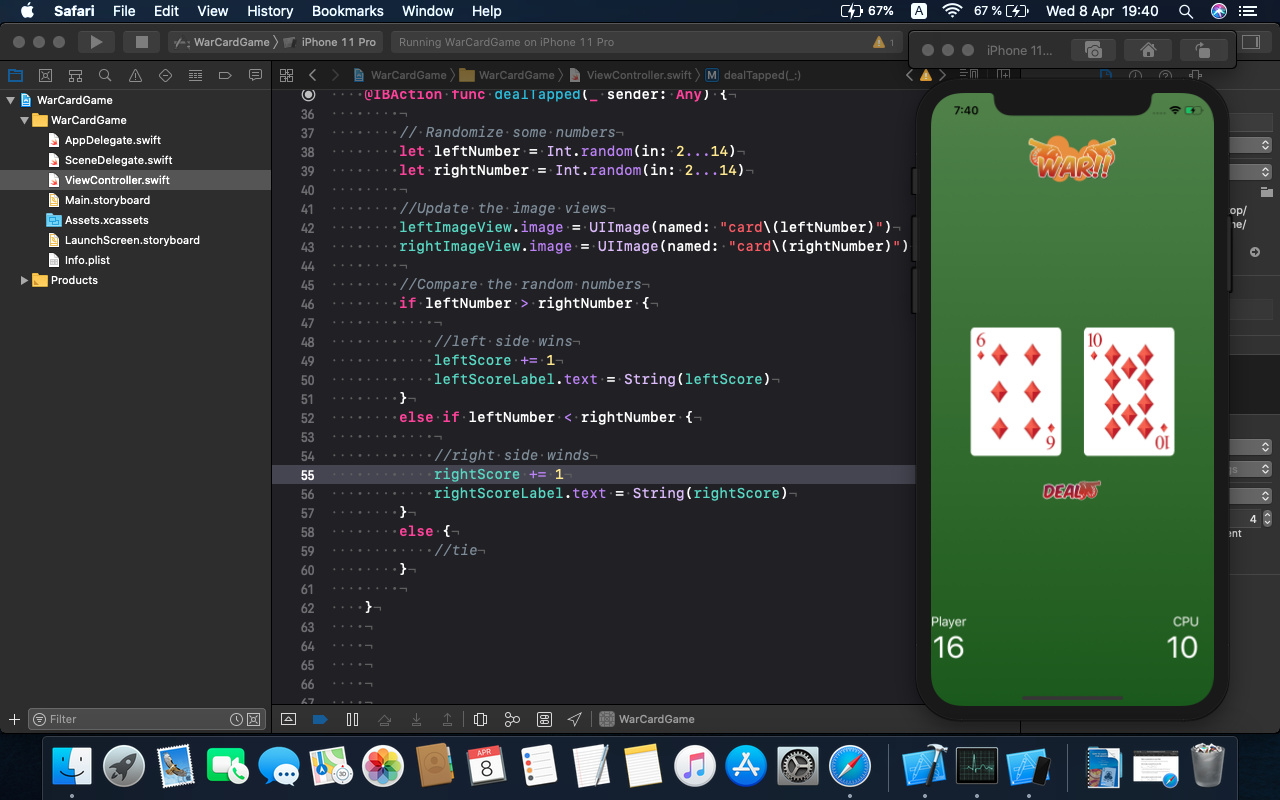The height and width of the screenshot is (800, 1280).
Task: Toggle the right inspector panel visibility
Action: pos(1251,42)
